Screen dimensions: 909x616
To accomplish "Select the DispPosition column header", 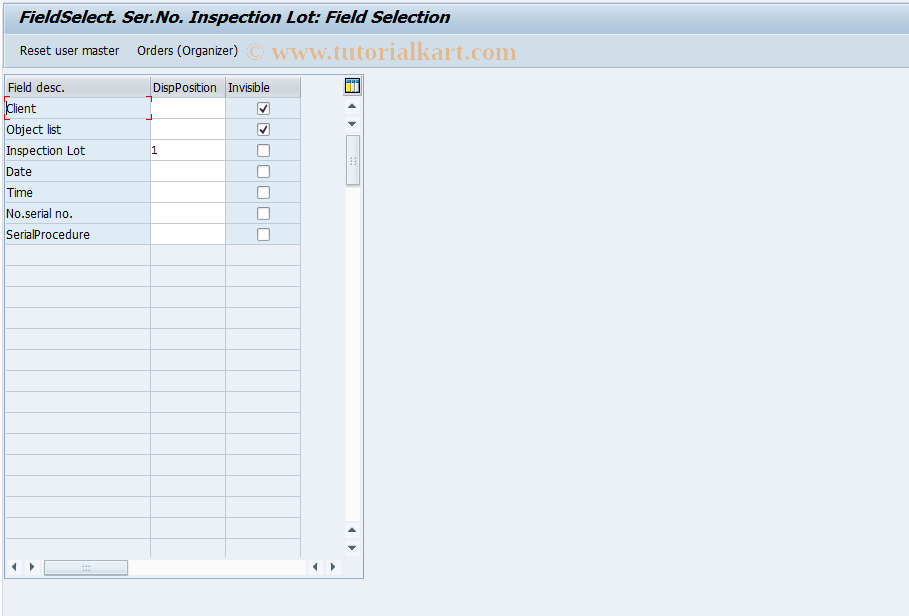I will [186, 87].
